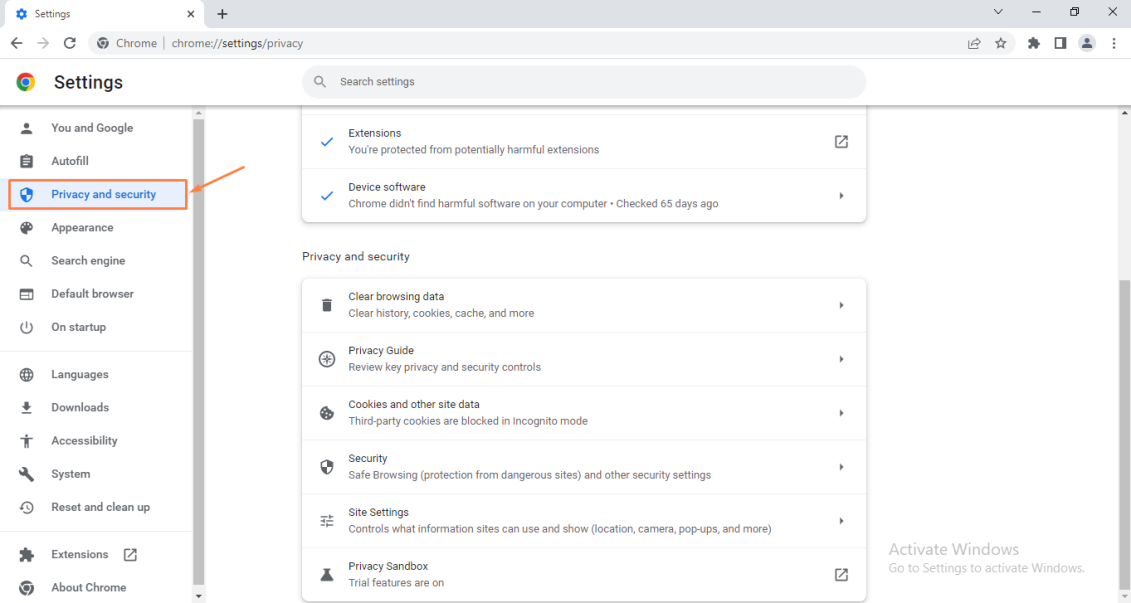
Task: Click the bookmark star icon
Action: click(1000, 43)
